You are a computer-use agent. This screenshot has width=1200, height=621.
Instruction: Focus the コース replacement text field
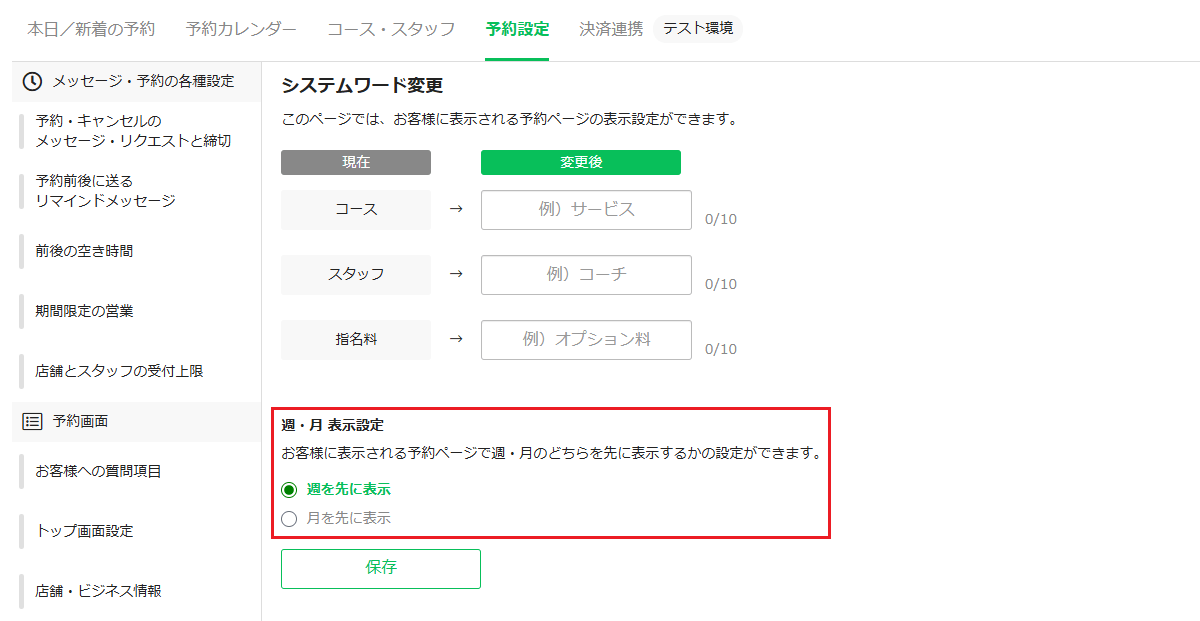[x=586, y=210]
